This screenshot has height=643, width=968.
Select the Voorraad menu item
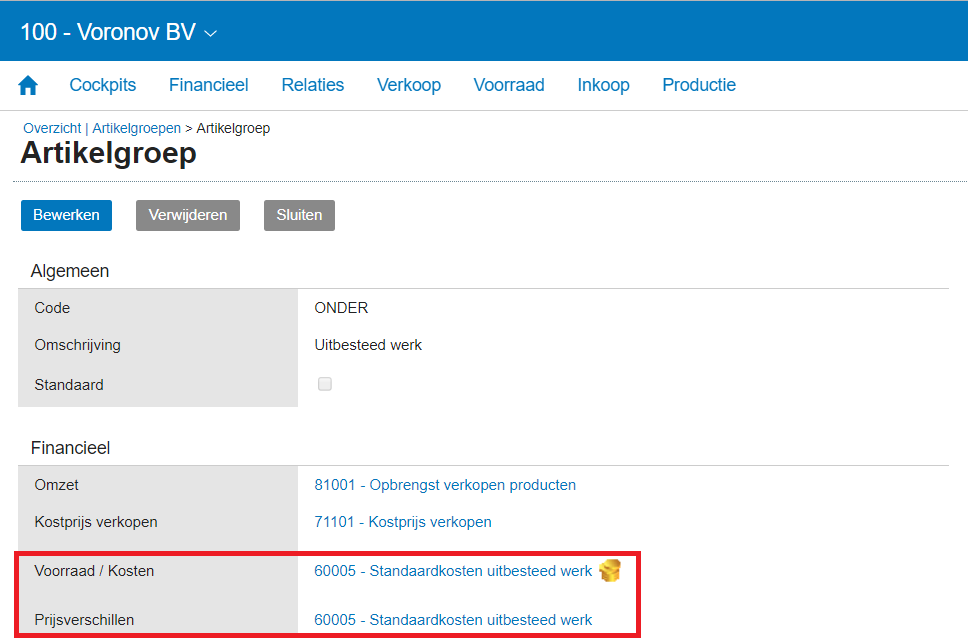(x=508, y=85)
